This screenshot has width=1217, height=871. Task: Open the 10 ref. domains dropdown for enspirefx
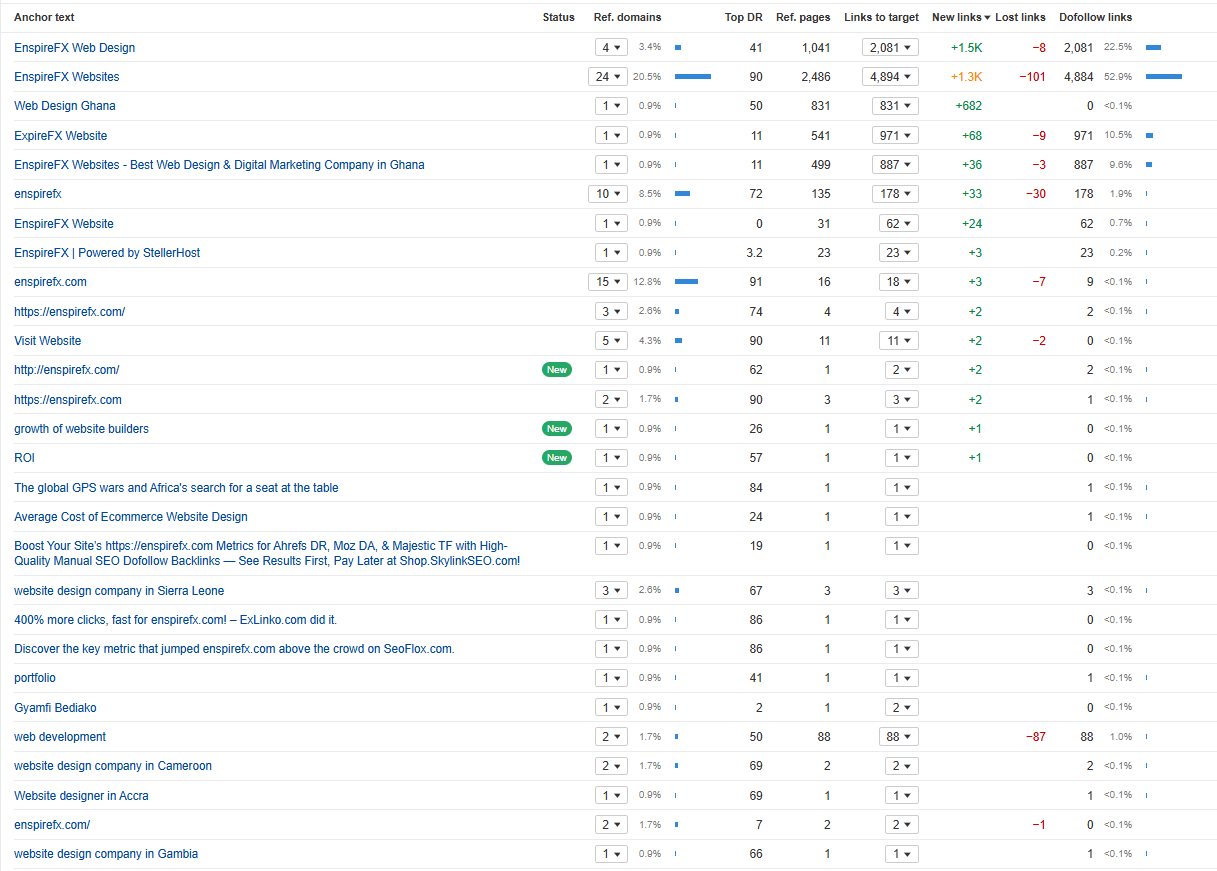[x=608, y=194]
